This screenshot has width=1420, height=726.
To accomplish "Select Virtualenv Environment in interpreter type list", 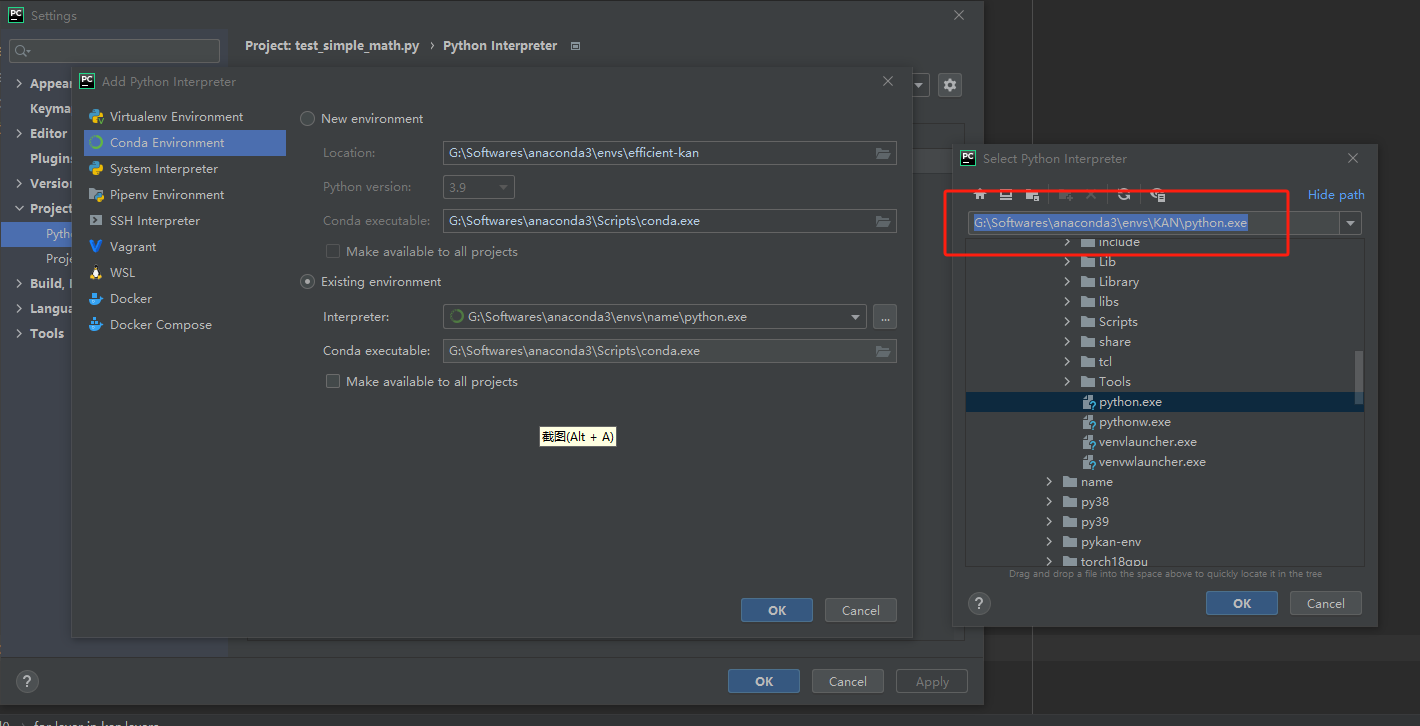I will tap(185, 117).
